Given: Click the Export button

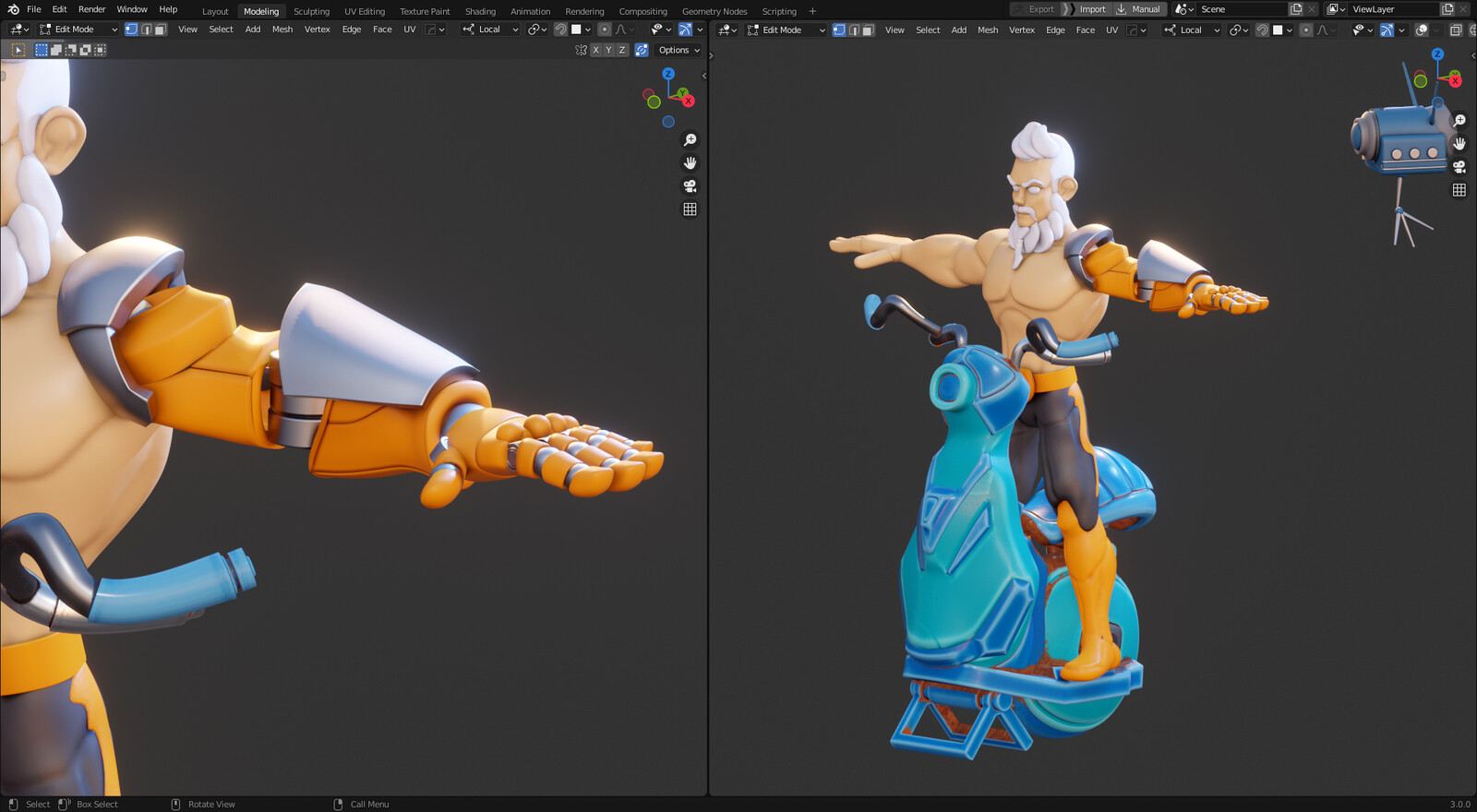Looking at the screenshot, I should tap(1035, 9).
